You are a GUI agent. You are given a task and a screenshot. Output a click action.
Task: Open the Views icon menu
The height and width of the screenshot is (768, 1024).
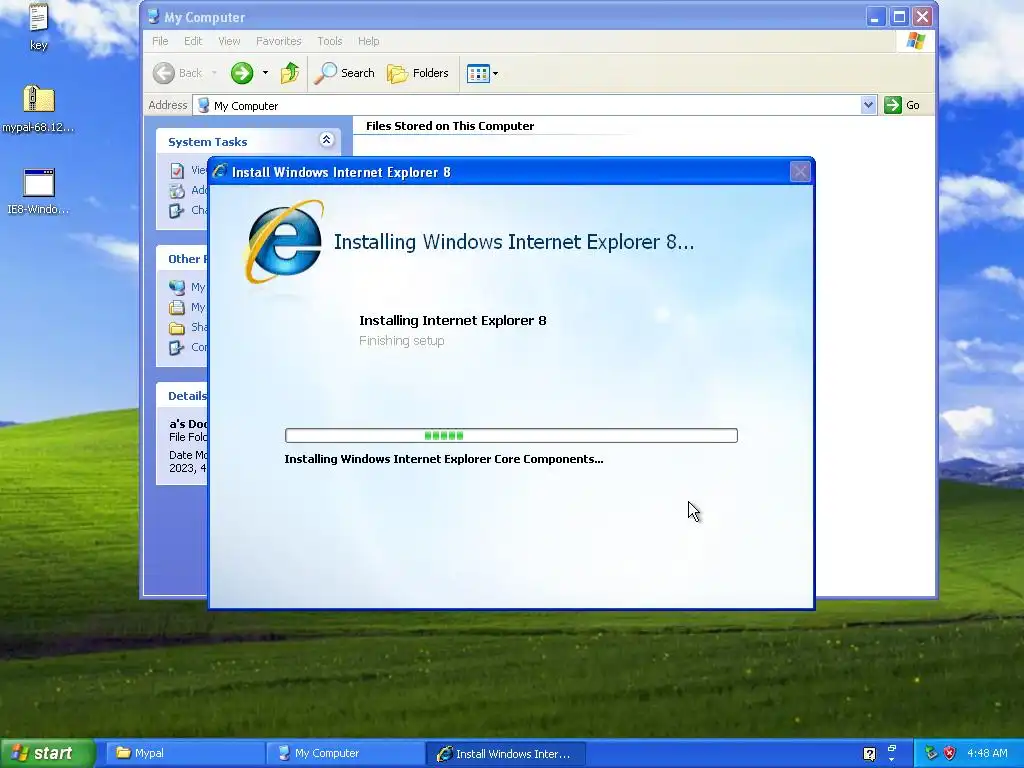click(482, 73)
